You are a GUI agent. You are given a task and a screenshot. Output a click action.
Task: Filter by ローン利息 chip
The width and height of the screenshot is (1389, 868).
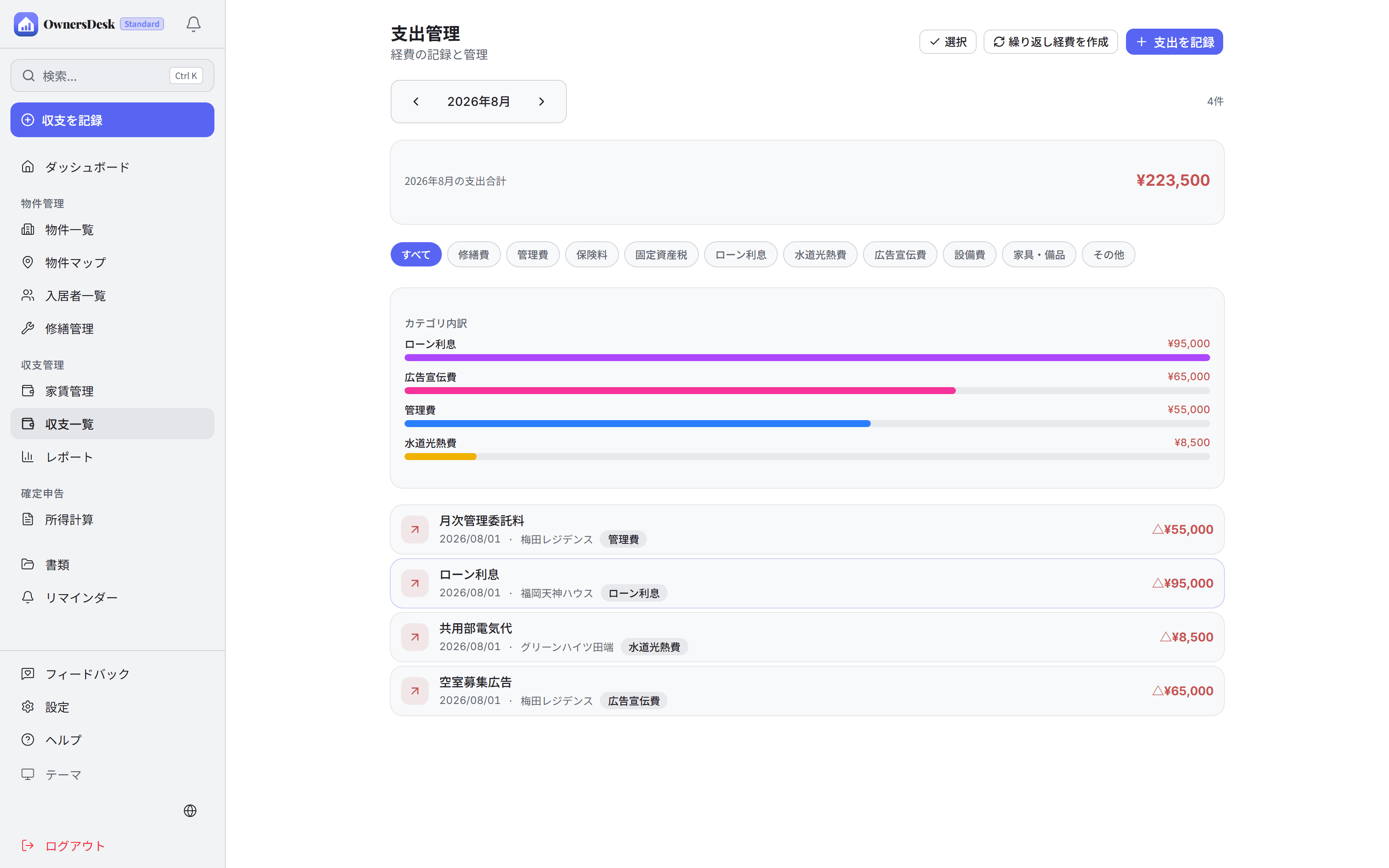[x=741, y=254]
